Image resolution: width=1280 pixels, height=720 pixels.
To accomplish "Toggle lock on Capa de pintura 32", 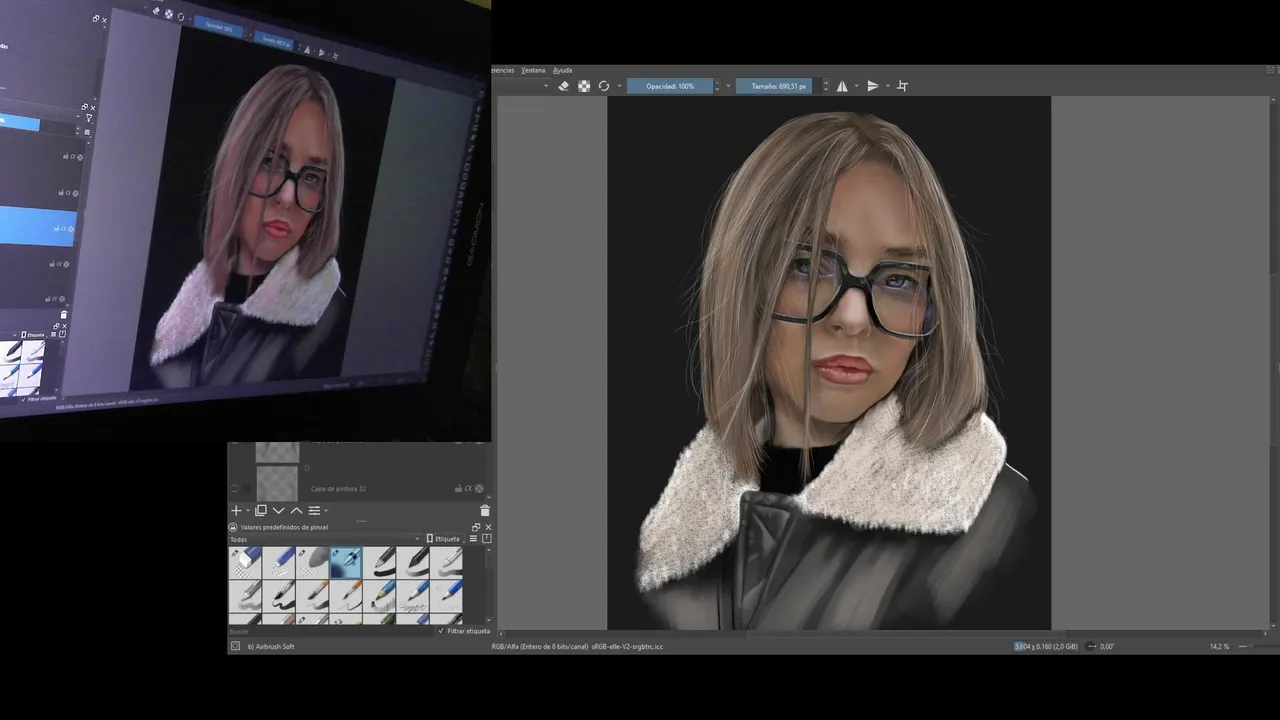I will (x=460, y=489).
